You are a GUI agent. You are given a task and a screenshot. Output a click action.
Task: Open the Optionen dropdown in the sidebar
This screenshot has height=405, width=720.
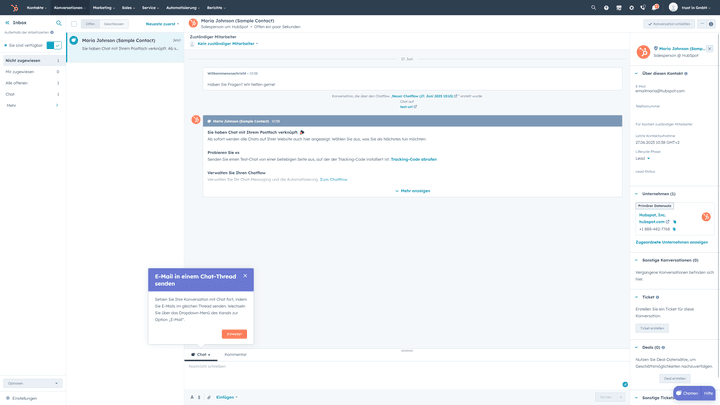tap(33, 383)
